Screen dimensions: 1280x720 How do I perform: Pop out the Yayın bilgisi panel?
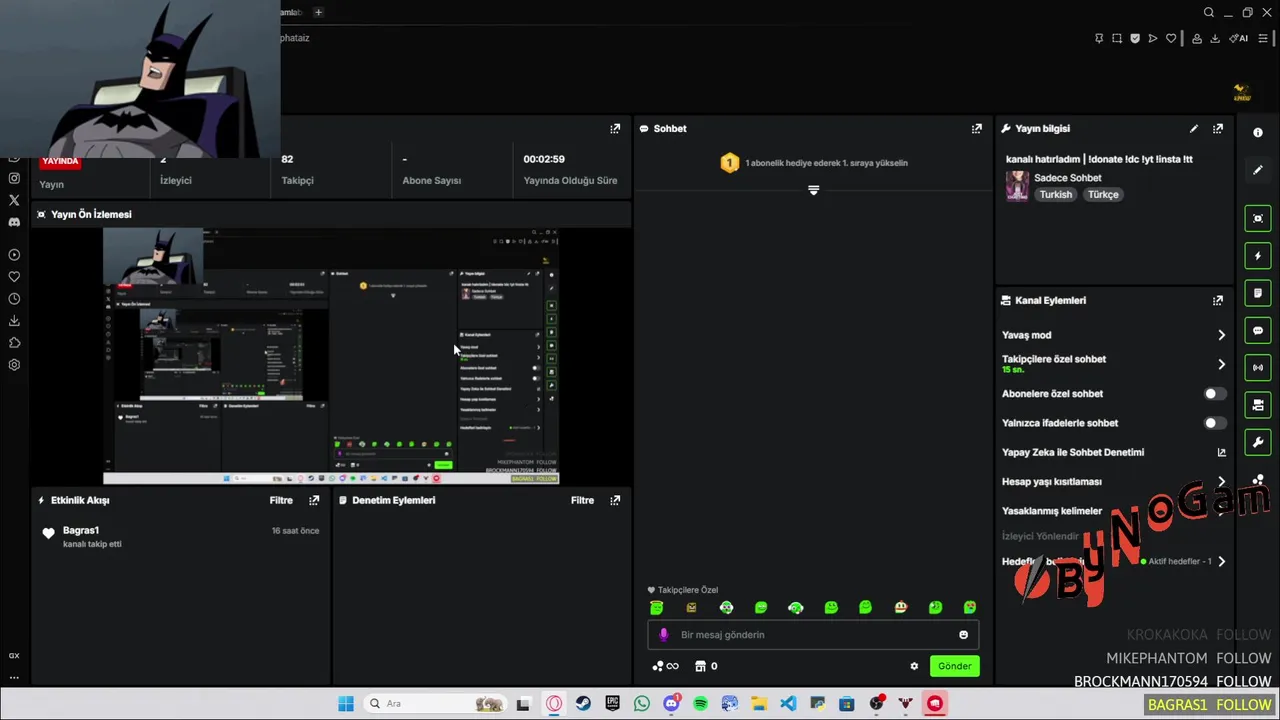pyautogui.click(x=1218, y=128)
